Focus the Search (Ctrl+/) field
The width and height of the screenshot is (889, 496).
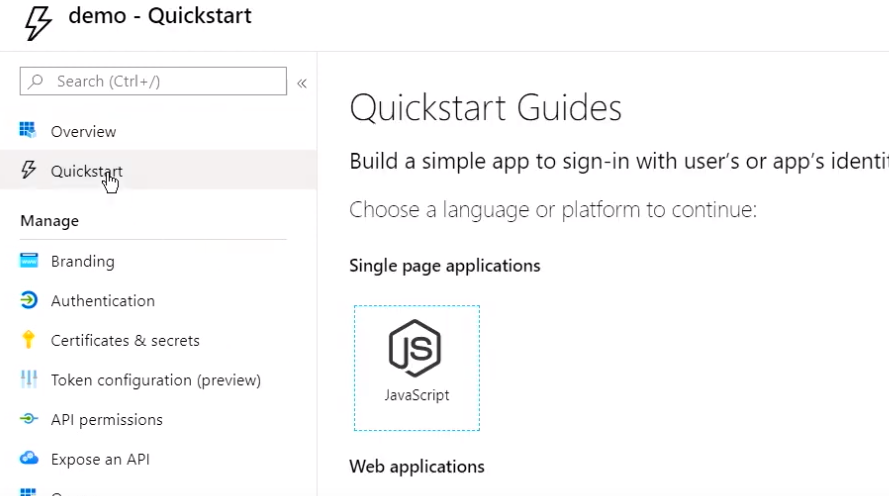coord(153,81)
